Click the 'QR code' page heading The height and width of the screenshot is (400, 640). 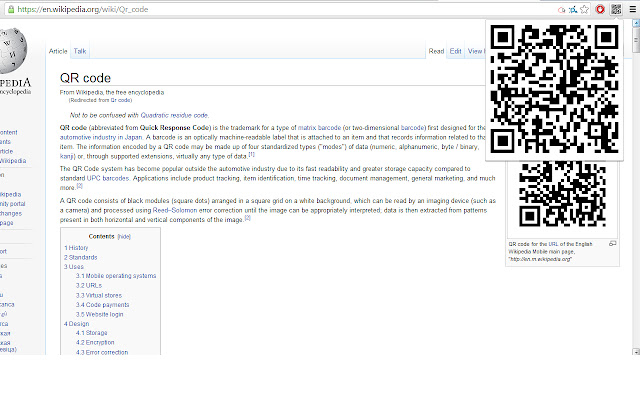point(85,78)
